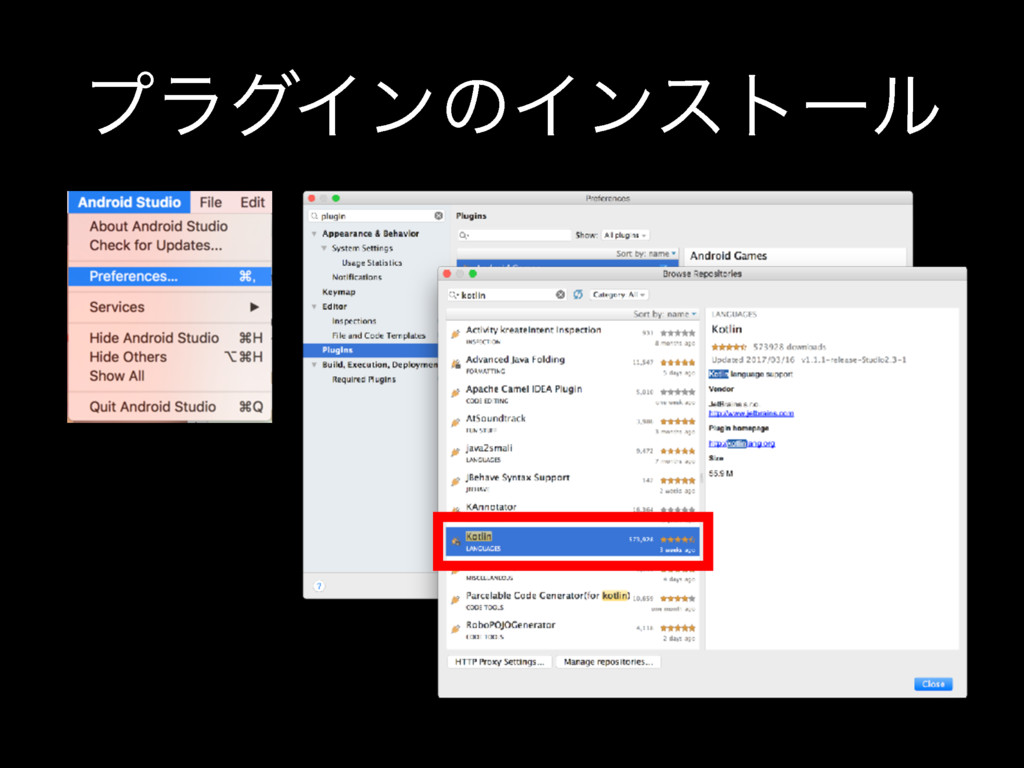Viewport: 1024px width, 768px height.
Task: Click HTTP Proxy Settings... button
Action: coord(500,662)
